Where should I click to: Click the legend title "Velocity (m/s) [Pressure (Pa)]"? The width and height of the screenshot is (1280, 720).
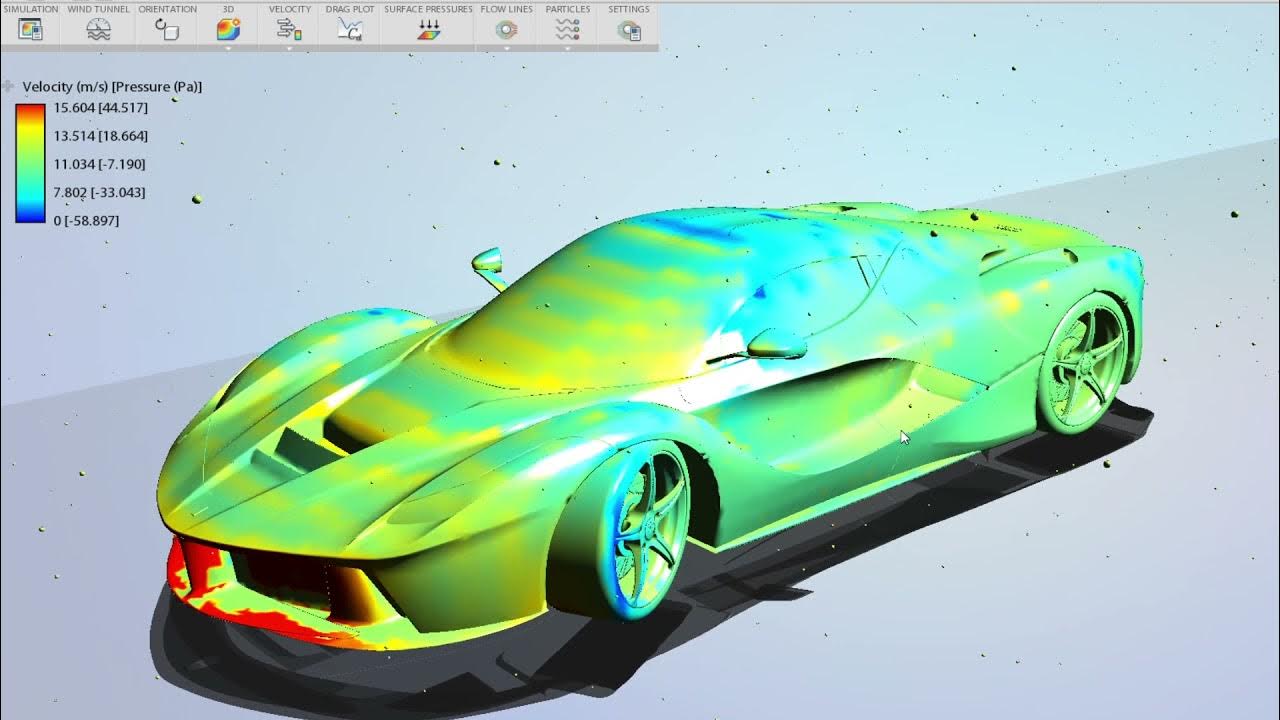112,87
